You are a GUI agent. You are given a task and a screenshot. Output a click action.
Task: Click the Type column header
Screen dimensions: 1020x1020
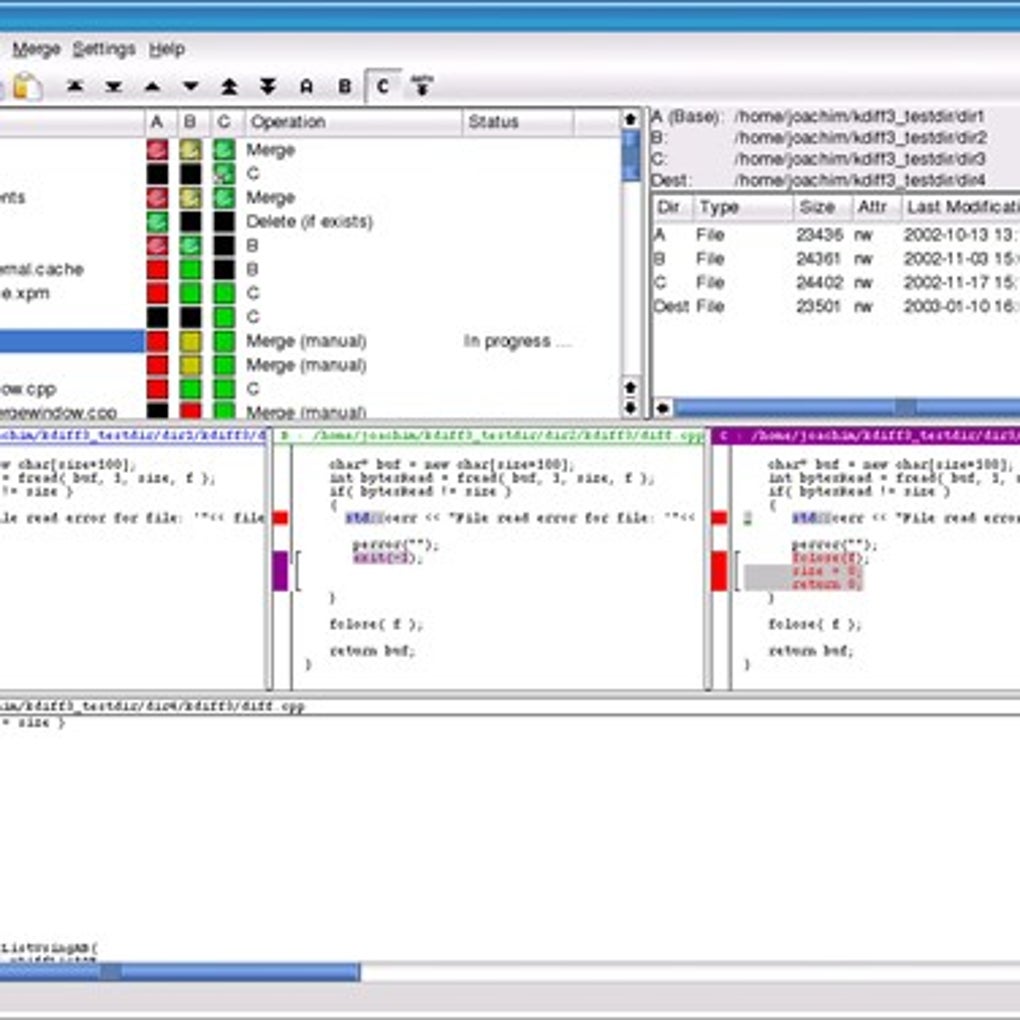742,208
